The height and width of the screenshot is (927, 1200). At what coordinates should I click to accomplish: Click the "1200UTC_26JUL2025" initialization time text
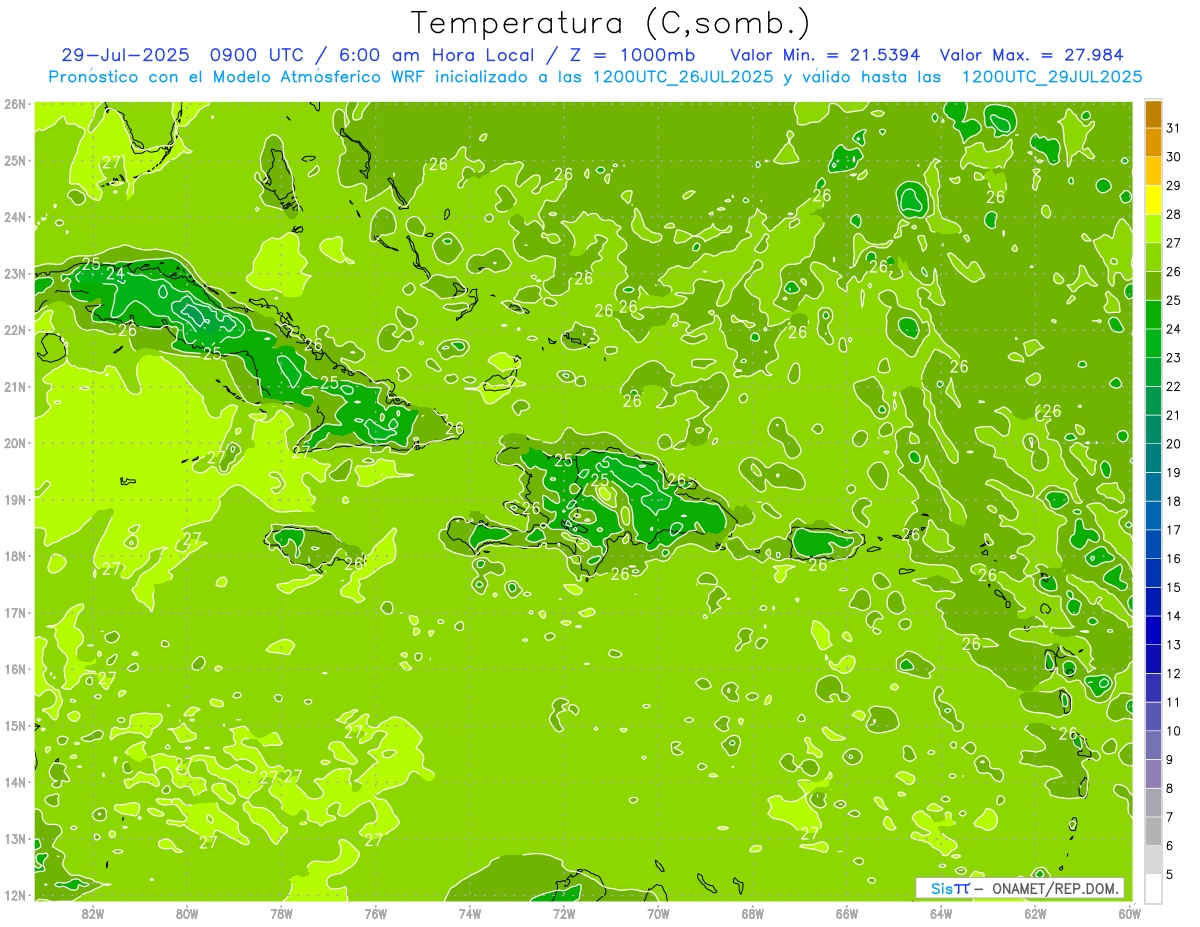coord(683,76)
